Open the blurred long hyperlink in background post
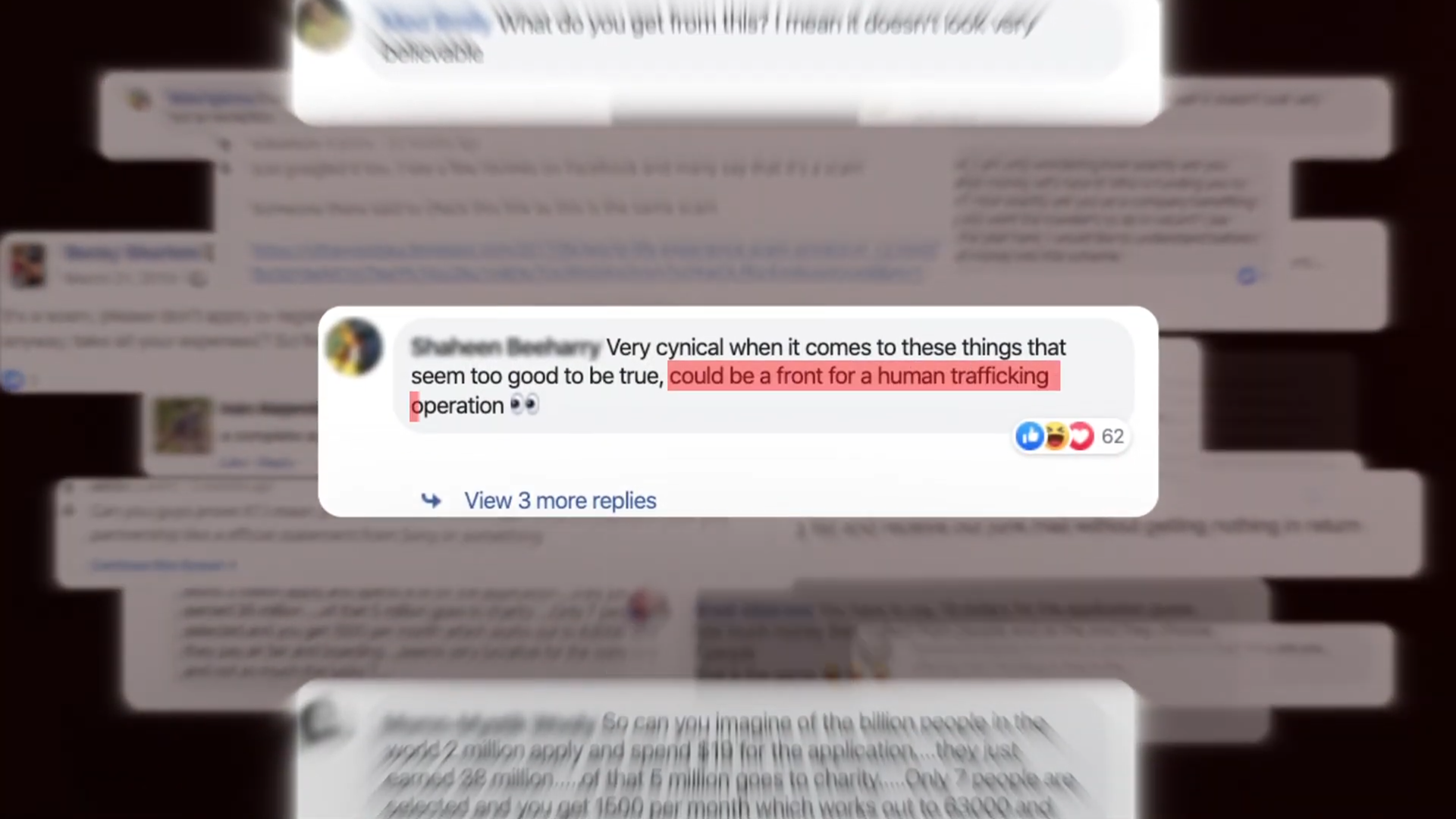The height and width of the screenshot is (819, 1456). (x=595, y=261)
